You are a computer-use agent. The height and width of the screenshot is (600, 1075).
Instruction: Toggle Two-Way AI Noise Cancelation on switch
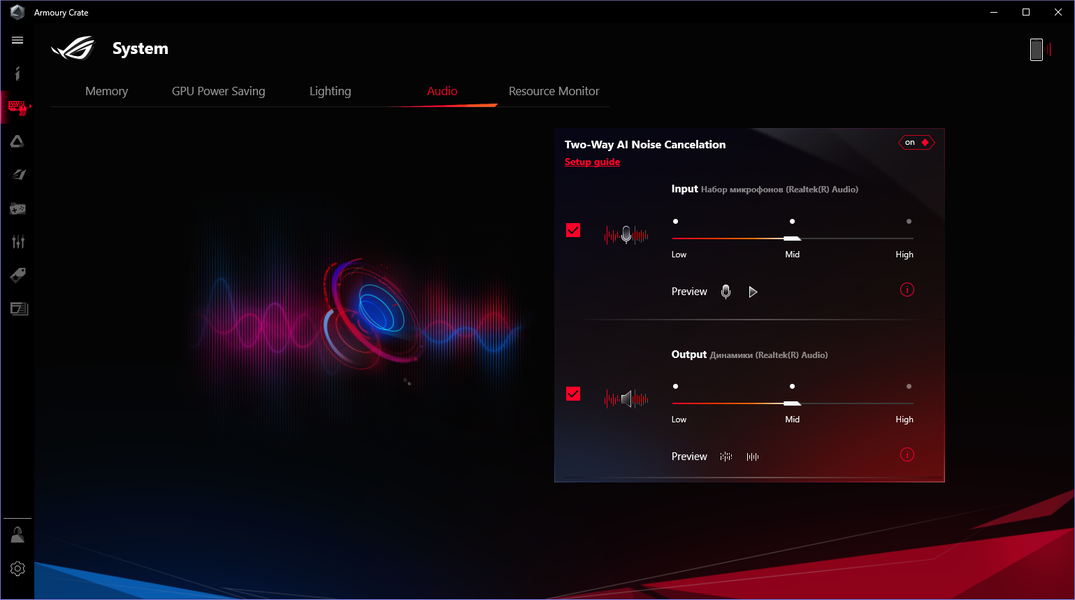click(x=917, y=143)
